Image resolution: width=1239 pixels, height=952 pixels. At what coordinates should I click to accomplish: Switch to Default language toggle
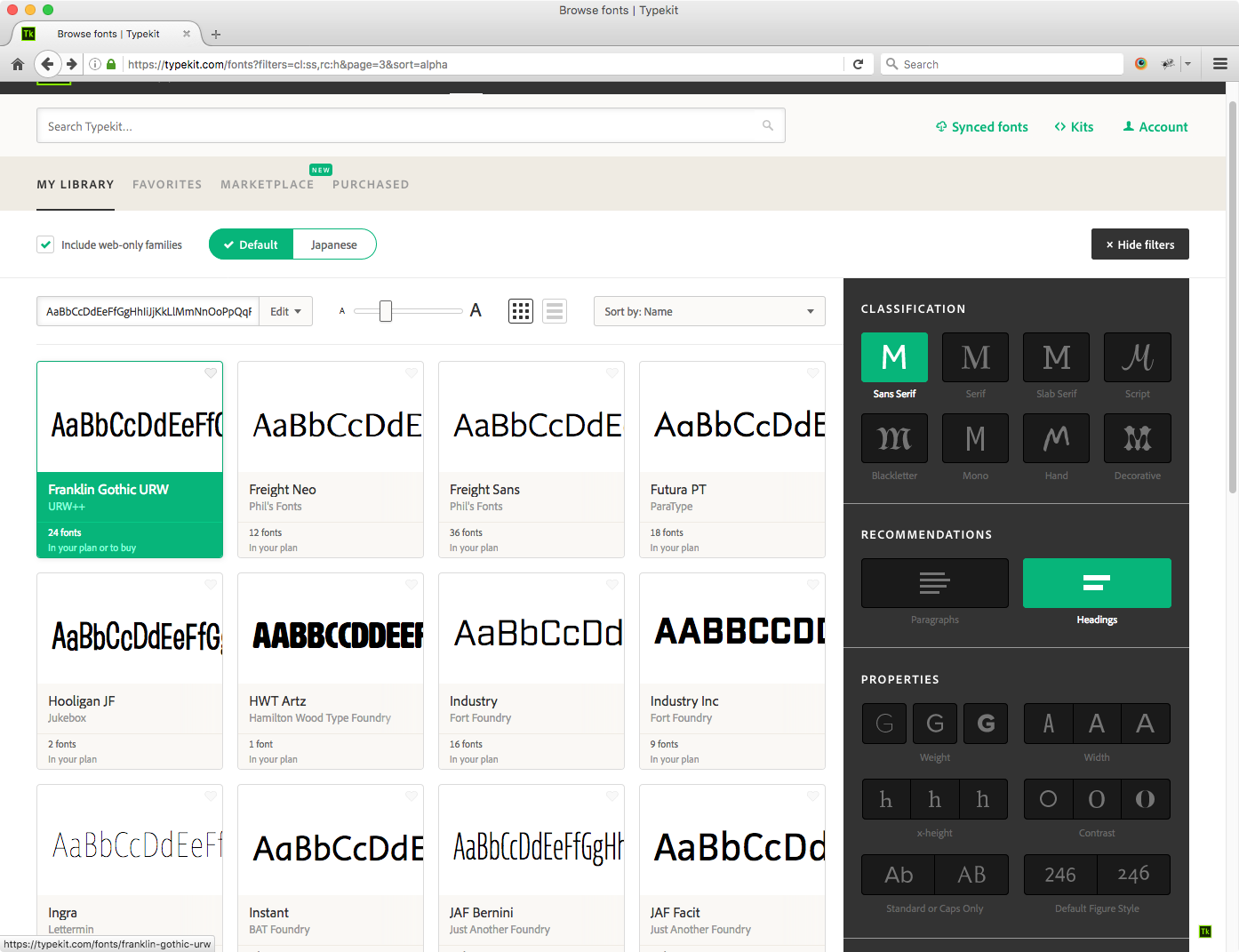[x=251, y=244]
